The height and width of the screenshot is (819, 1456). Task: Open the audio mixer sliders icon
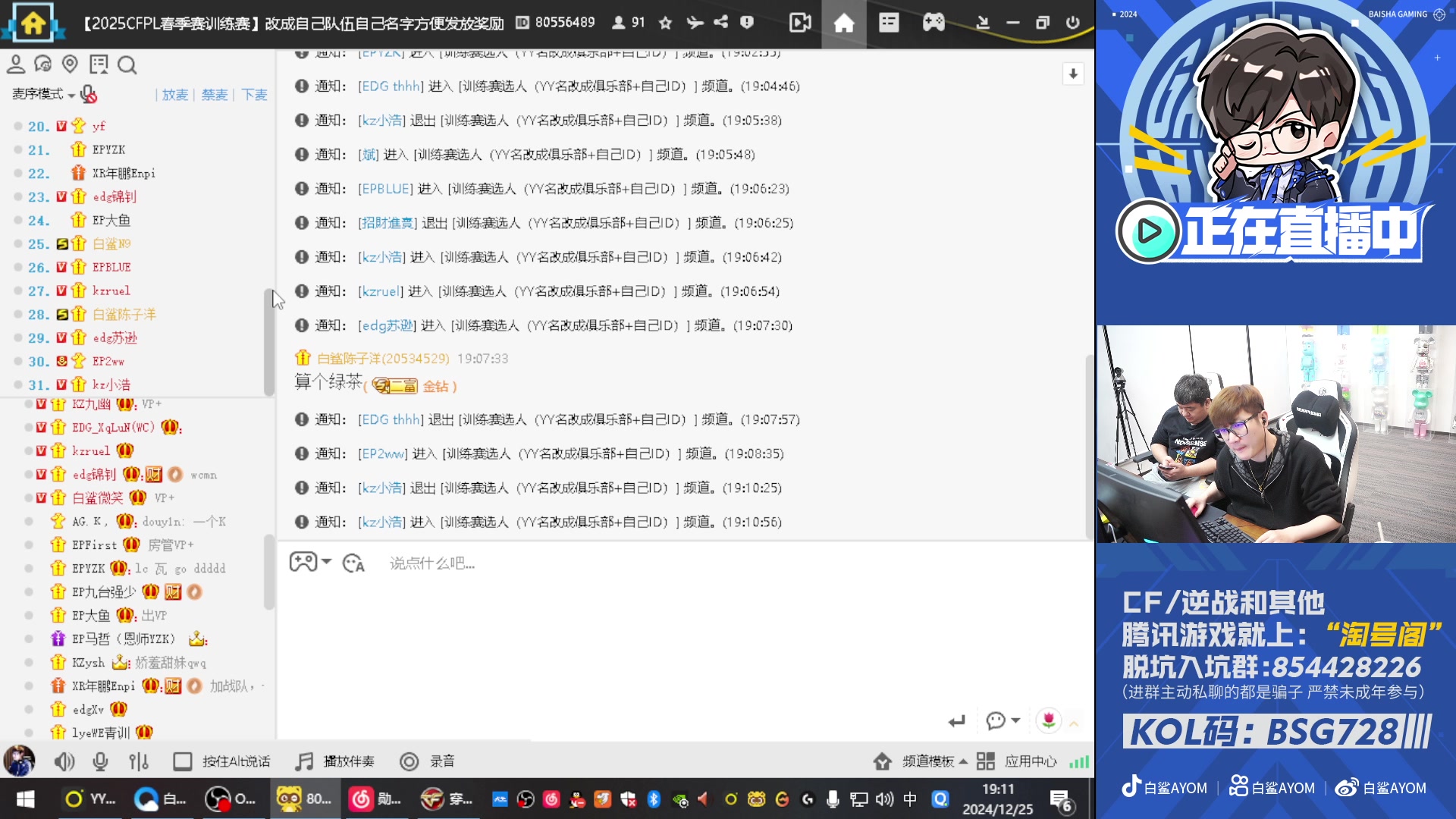[139, 761]
